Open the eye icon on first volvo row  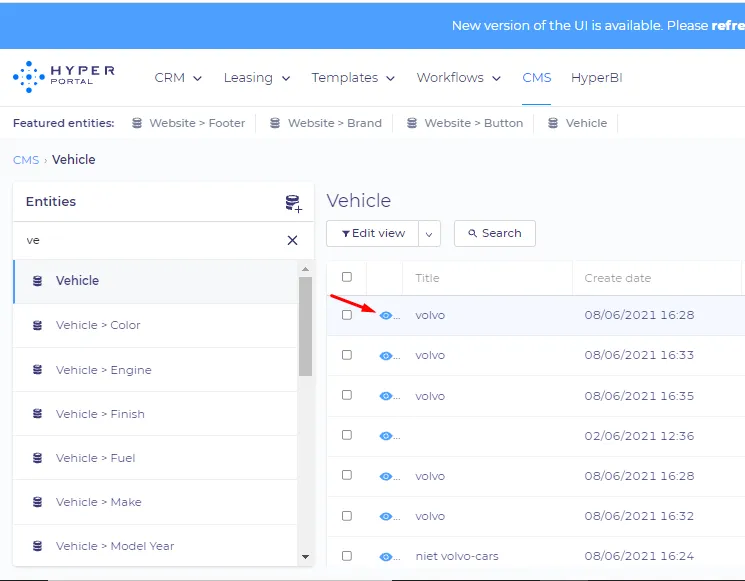click(x=386, y=315)
